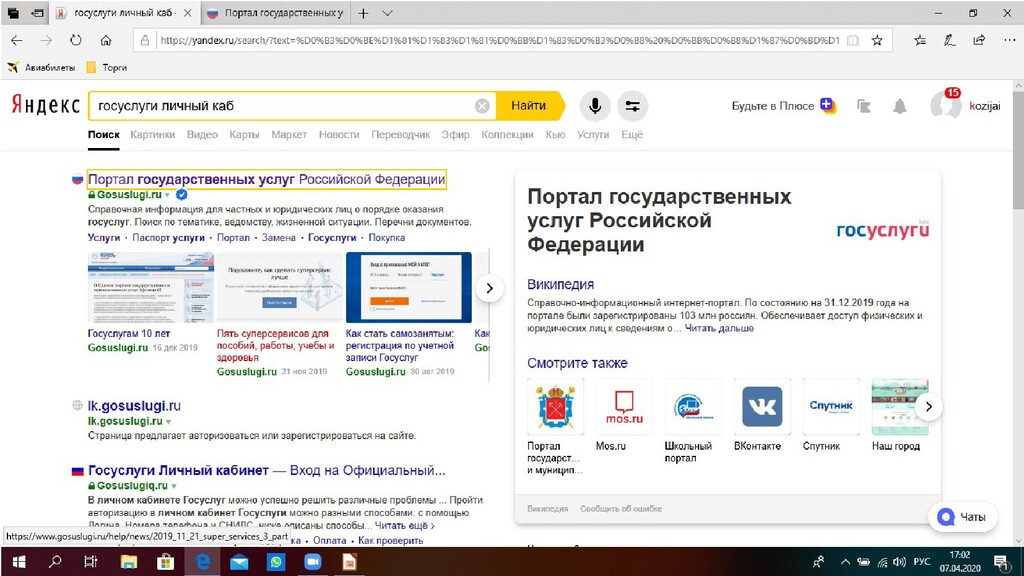Open Портал государственных услуг Российской Федерации result

click(266, 179)
